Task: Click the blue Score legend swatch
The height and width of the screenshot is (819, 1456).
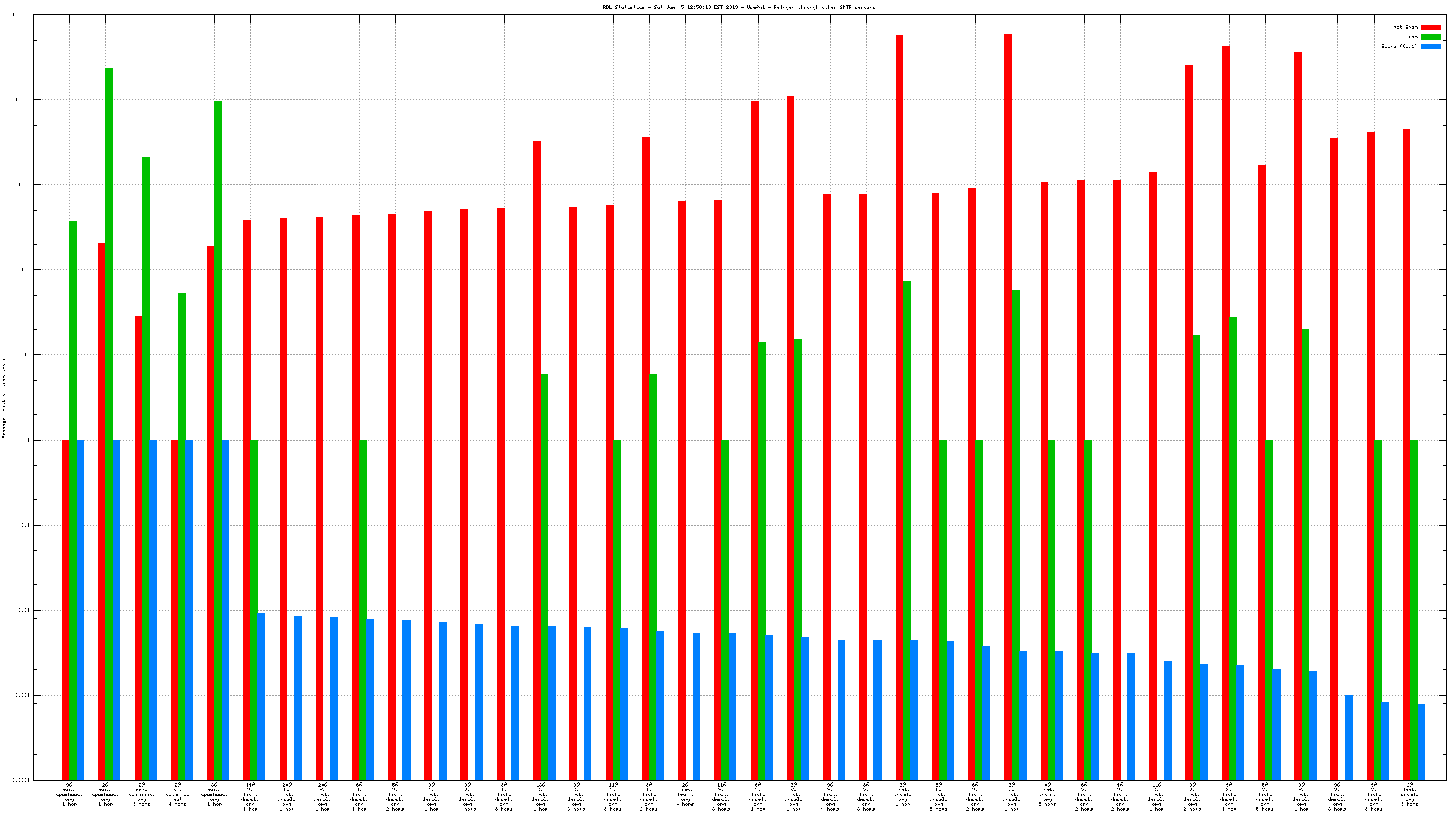Action: pyautogui.click(x=1430, y=46)
